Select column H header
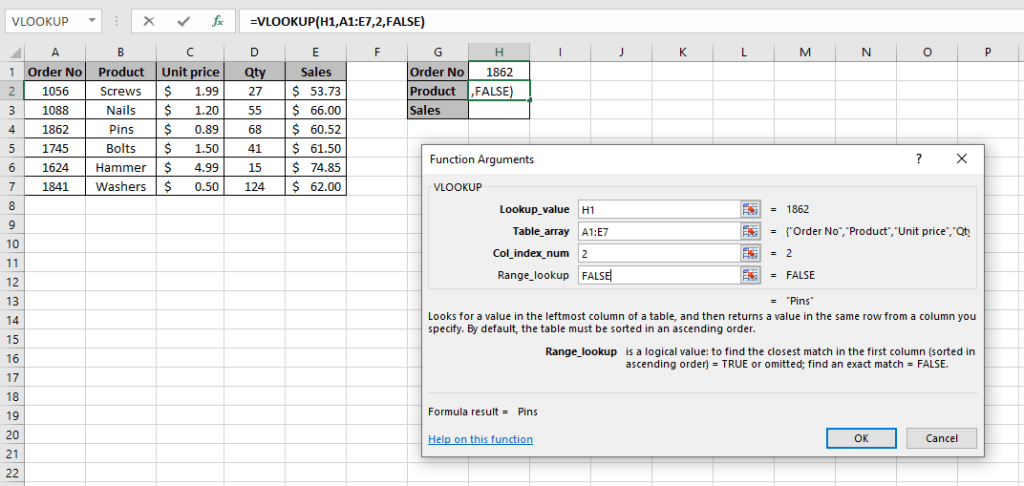This screenshot has height=486, width=1024. pyautogui.click(x=499, y=53)
